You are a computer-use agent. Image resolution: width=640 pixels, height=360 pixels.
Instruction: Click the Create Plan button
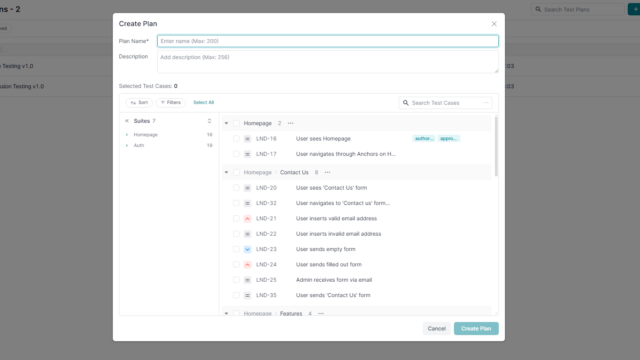click(476, 329)
